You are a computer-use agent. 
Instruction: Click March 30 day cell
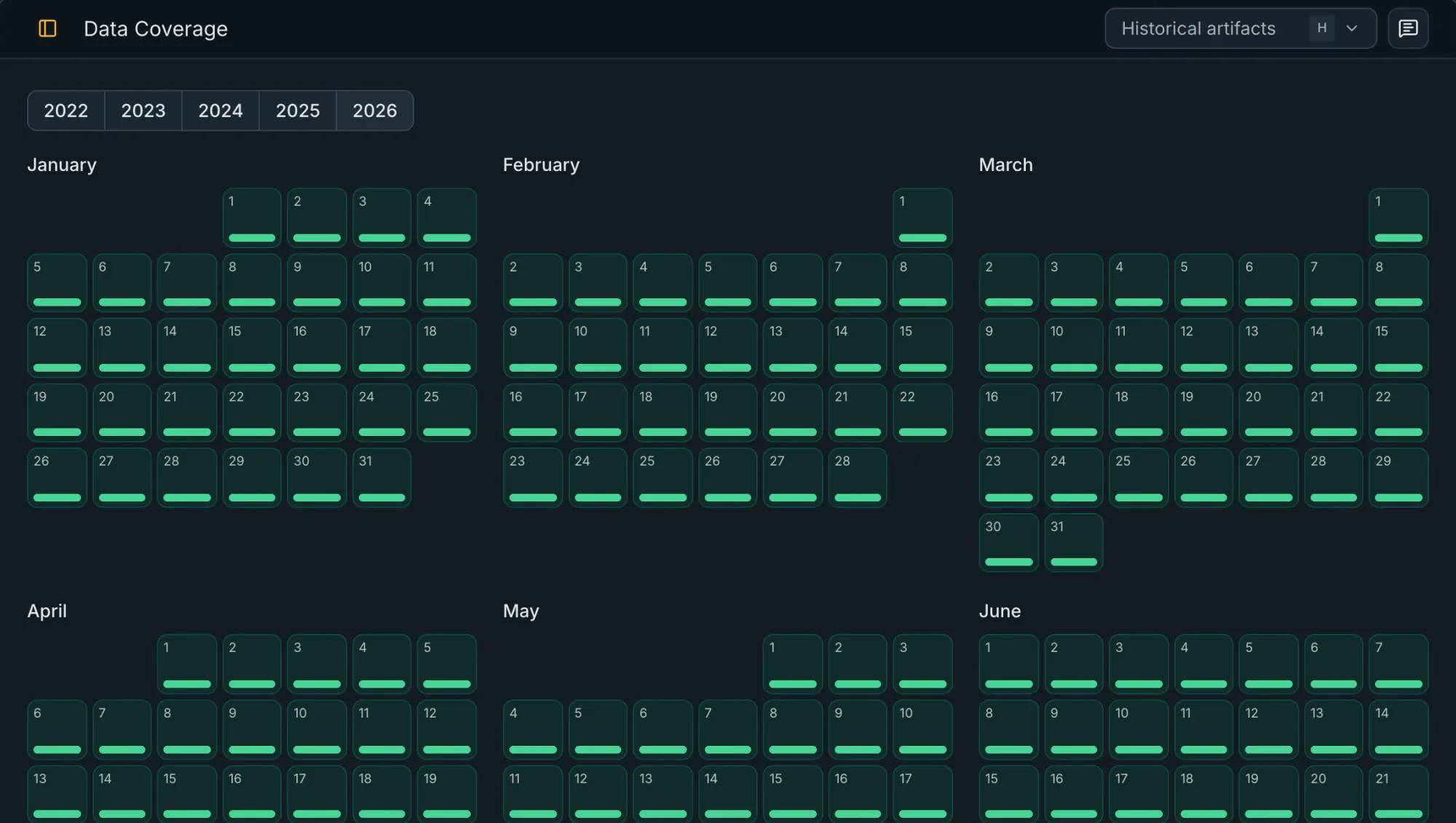point(1009,543)
